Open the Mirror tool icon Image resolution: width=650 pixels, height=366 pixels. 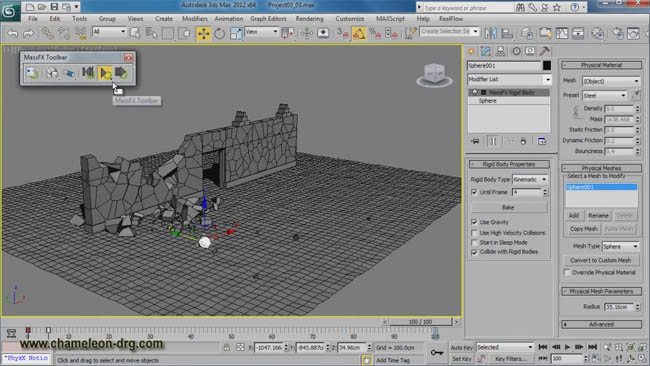(490, 34)
